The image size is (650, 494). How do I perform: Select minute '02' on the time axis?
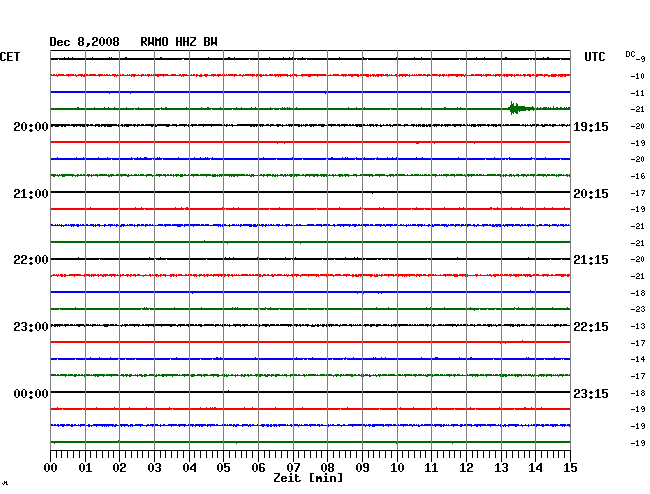tap(119, 468)
